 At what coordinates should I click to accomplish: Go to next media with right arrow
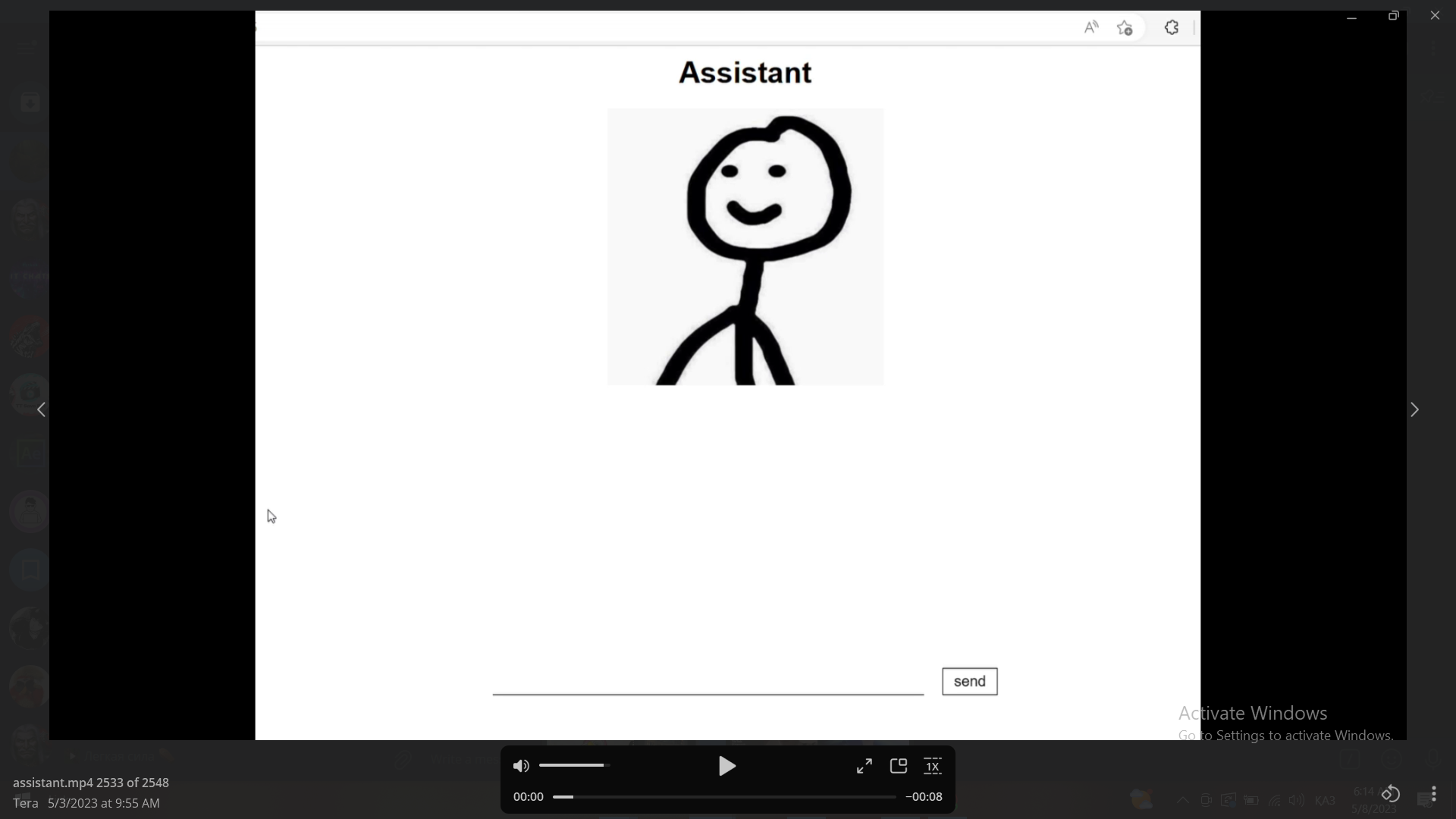point(1414,409)
